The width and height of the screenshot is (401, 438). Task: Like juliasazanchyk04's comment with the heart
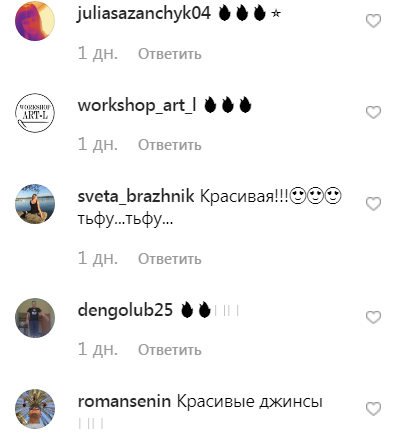pyautogui.click(x=373, y=21)
